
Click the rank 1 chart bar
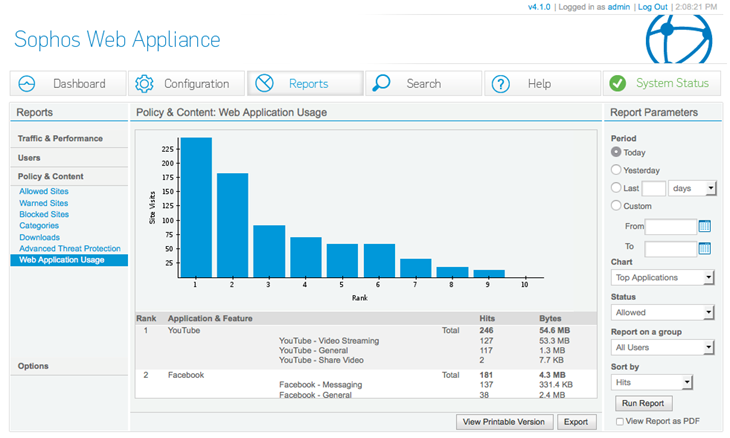click(x=196, y=207)
